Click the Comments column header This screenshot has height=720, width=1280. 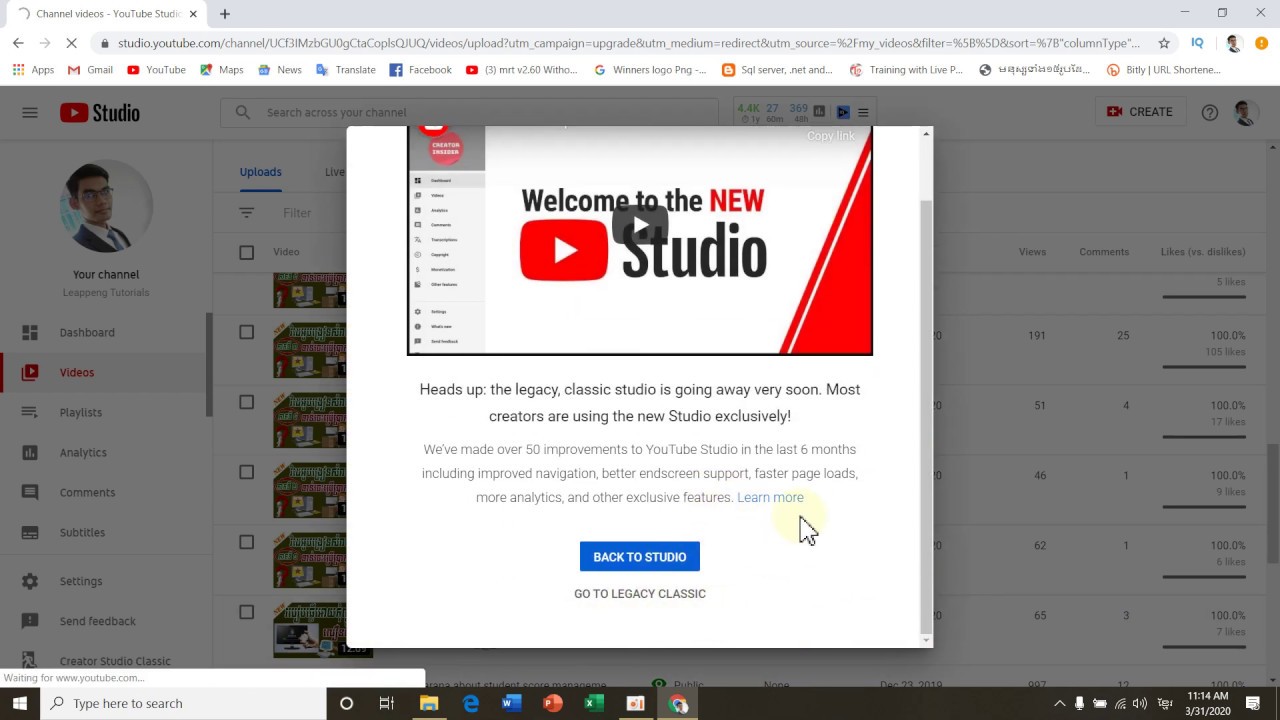pos(1104,252)
